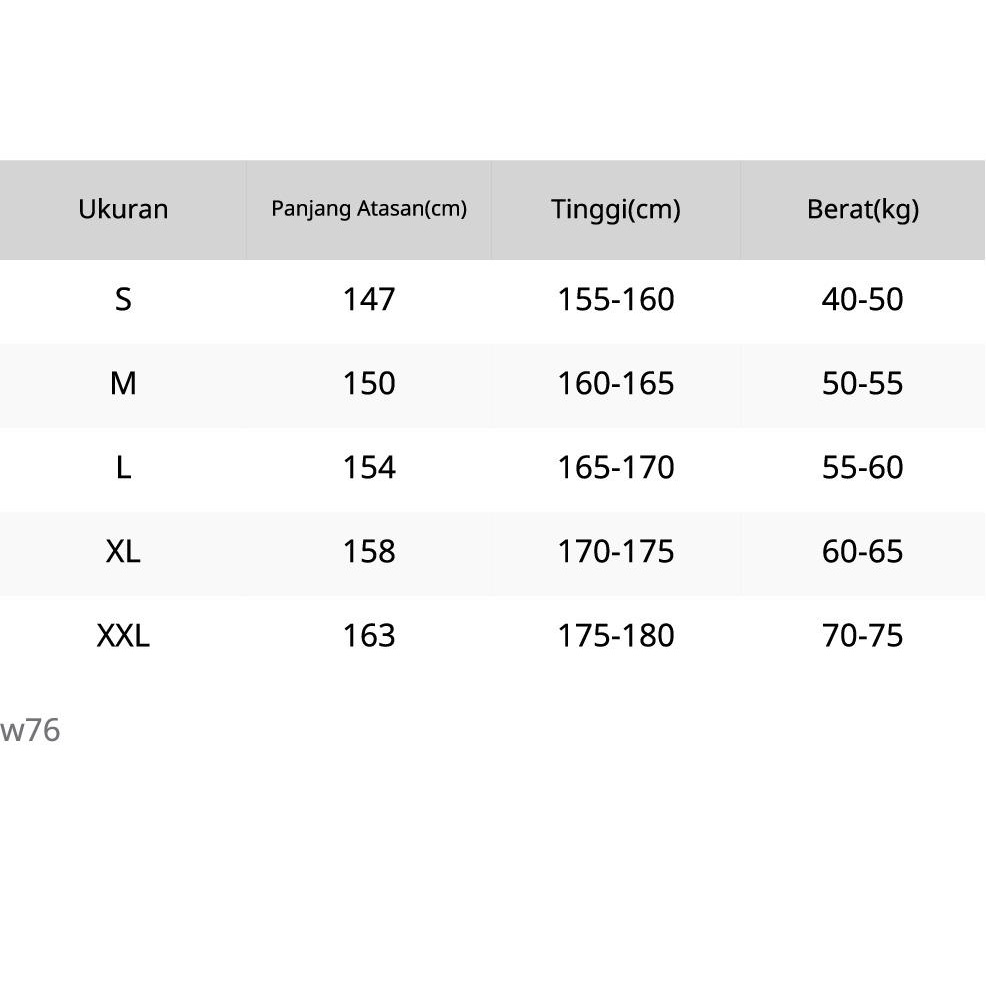Select the 60-65 weight range
986x986 pixels.
pos(862,551)
